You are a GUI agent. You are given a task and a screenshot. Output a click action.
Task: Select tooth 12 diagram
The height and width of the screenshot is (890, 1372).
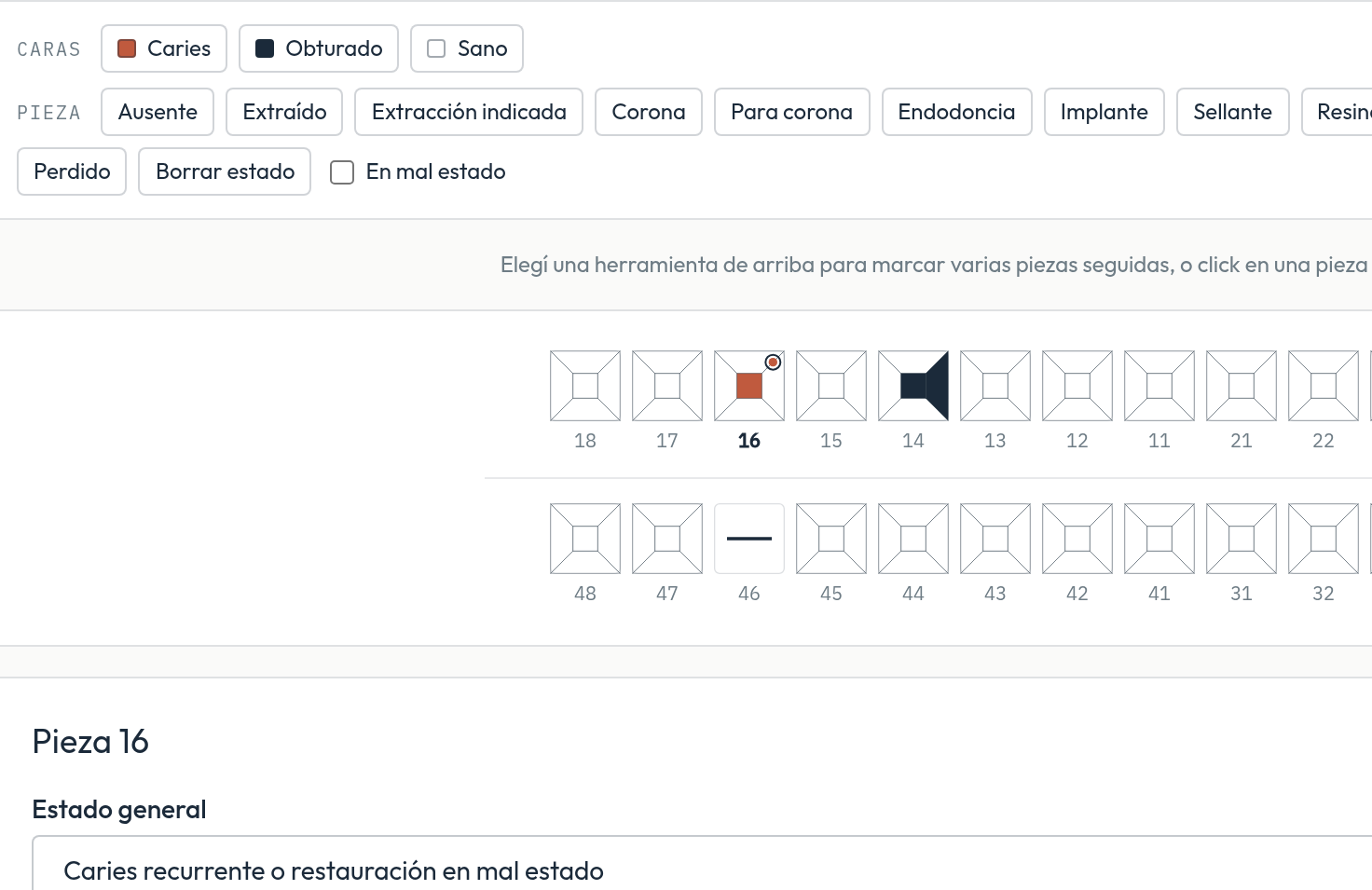(1077, 386)
